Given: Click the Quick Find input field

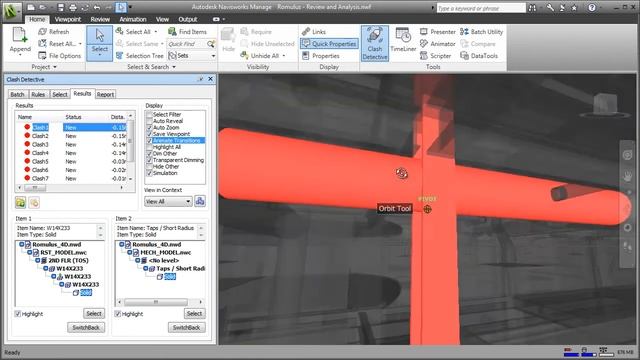Looking at the screenshot, I should pos(187,44).
